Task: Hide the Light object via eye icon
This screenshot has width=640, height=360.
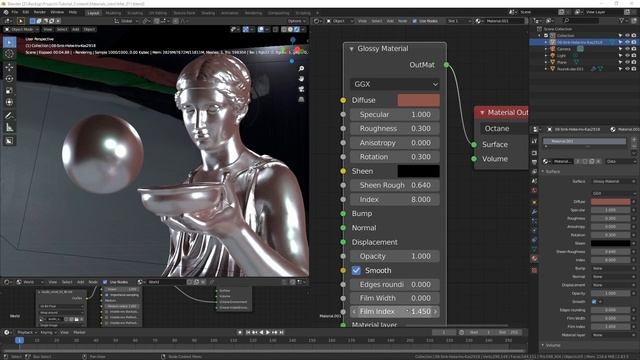Action: 627,56
